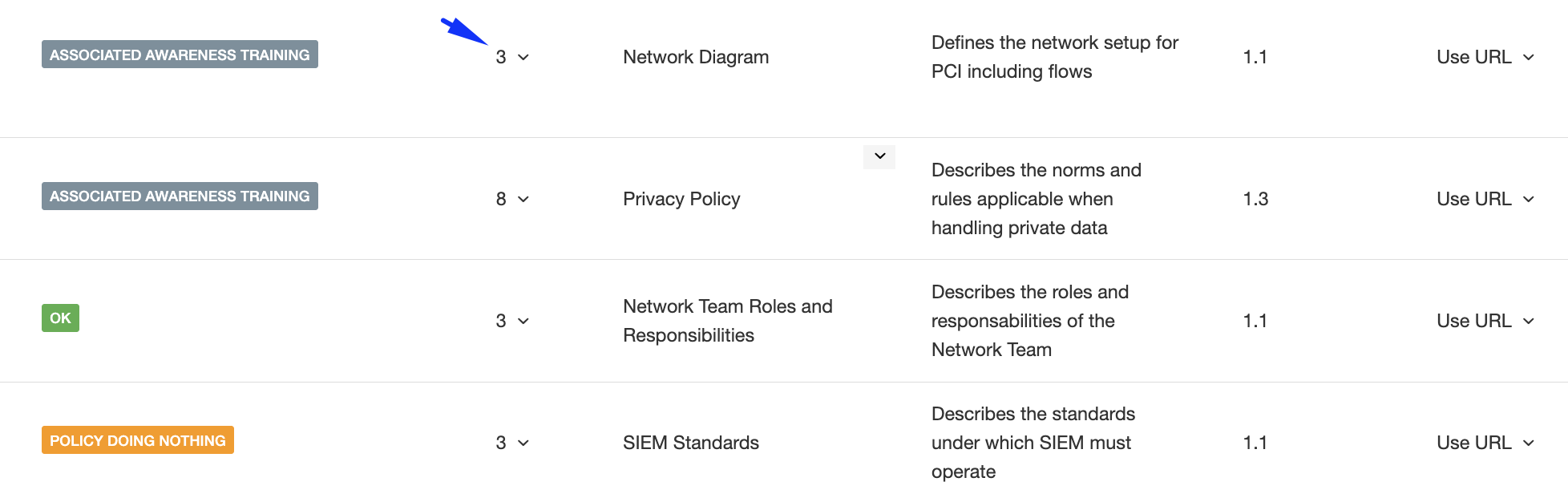Image resolution: width=1568 pixels, height=494 pixels.
Task: Click the Privacy Policy description text
Action: [1037, 199]
